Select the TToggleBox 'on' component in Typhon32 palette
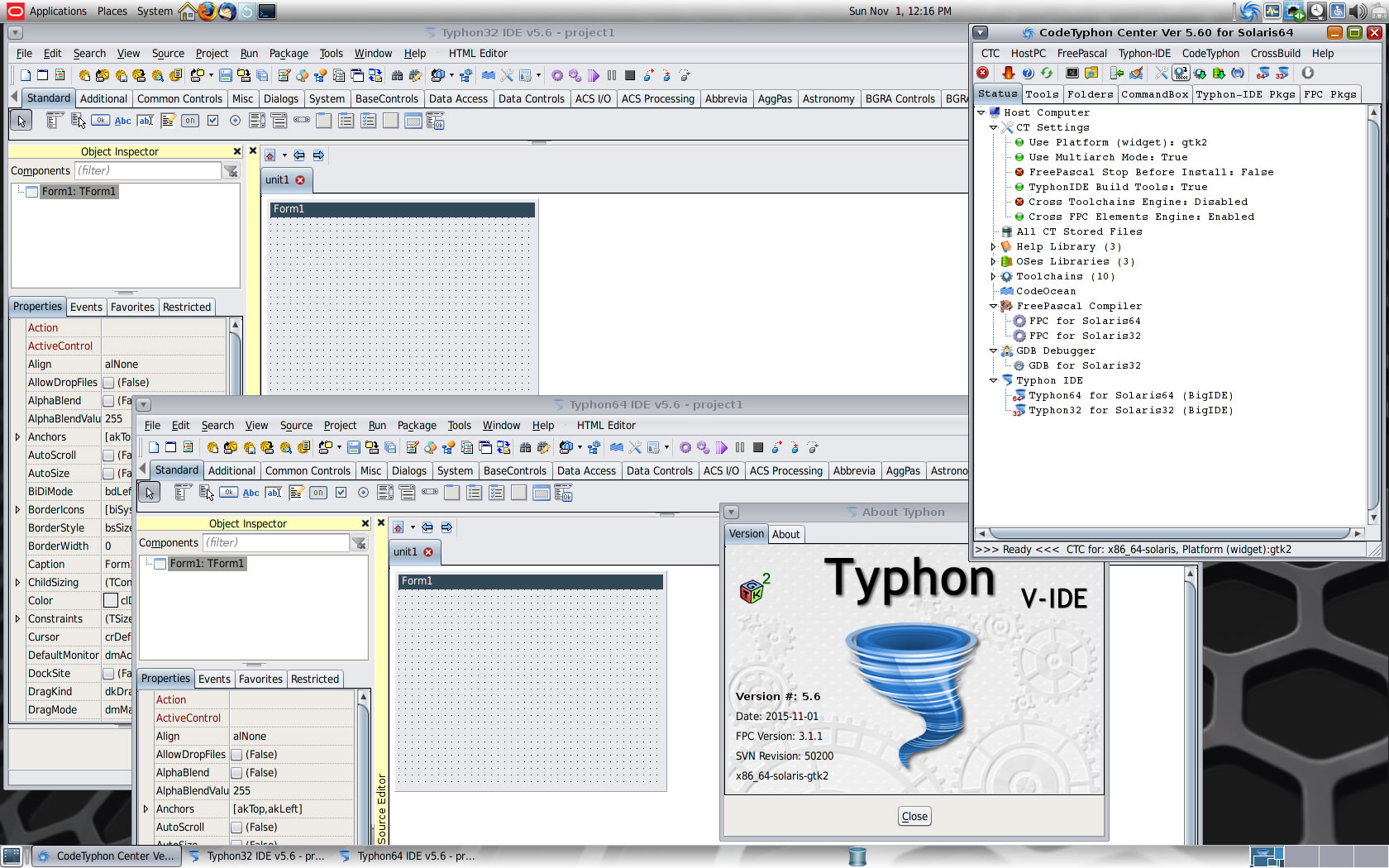Viewport: 1389px width, 868px height. [x=190, y=121]
